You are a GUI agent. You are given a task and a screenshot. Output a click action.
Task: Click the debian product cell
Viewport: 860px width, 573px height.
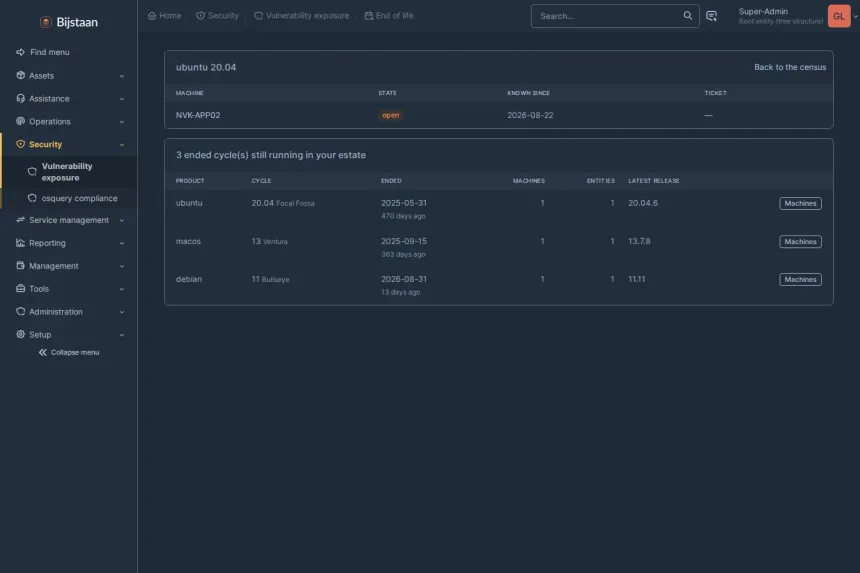[189, 279]
